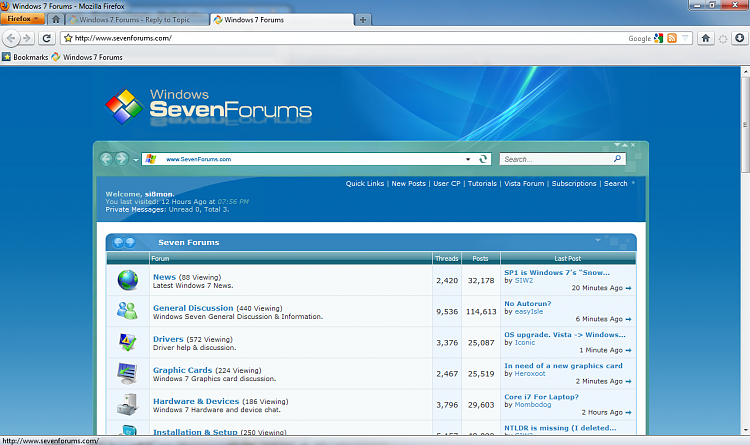Screen dimensions: 750x445
Task: Open the General Discussion forum
Action: 193,308
